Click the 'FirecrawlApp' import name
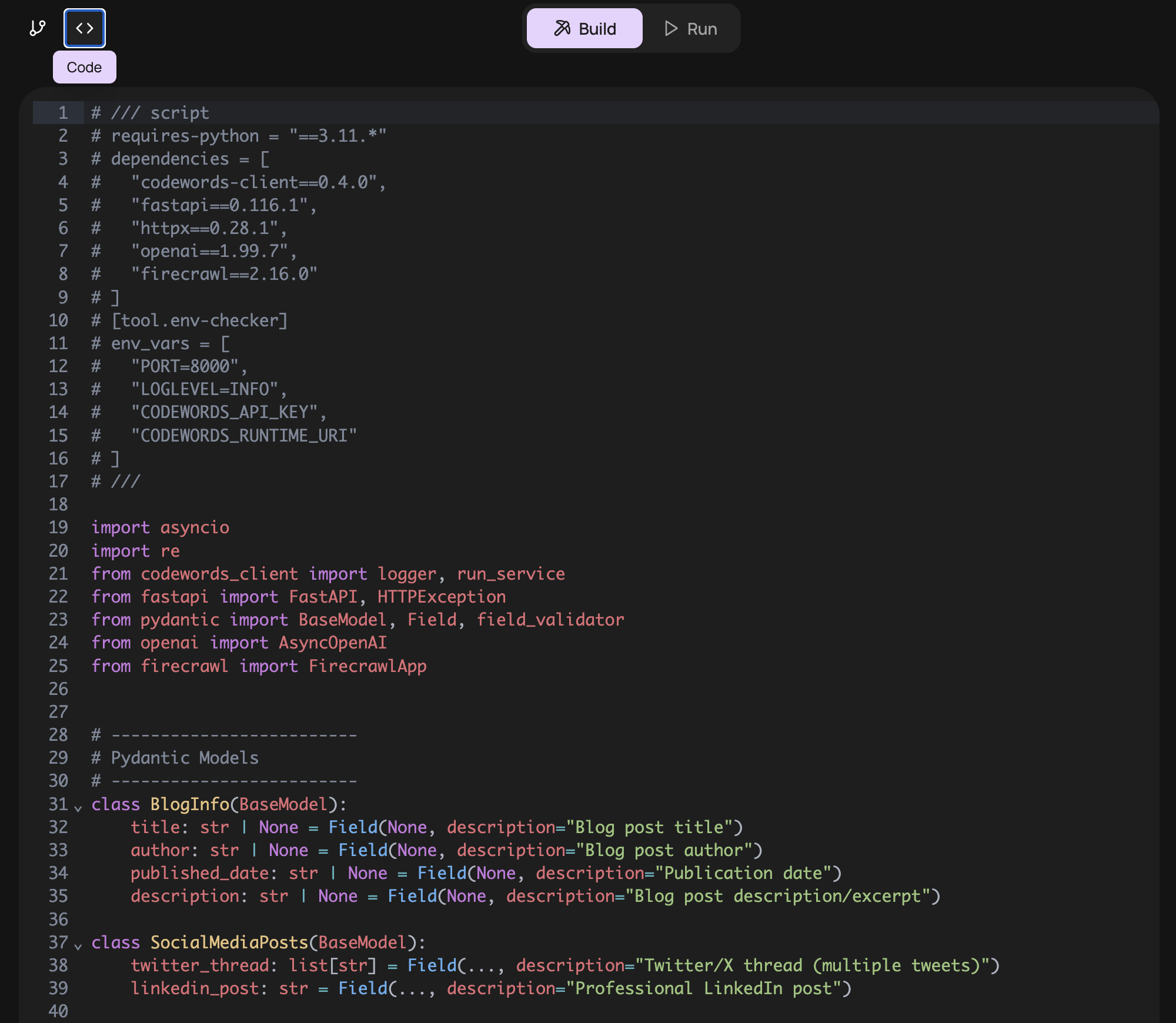Screen dimensions: 1176x1023 (x=367, y=666)
